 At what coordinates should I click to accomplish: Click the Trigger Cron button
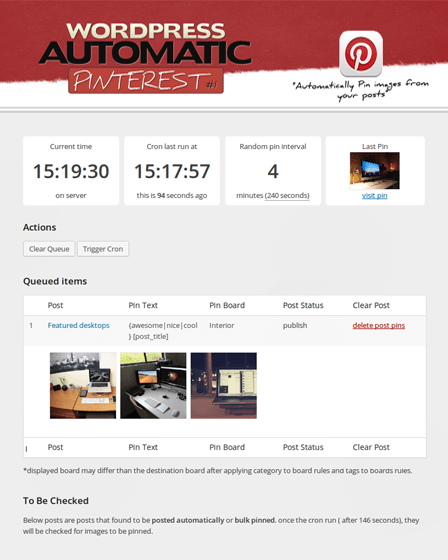tap(103, 249)
